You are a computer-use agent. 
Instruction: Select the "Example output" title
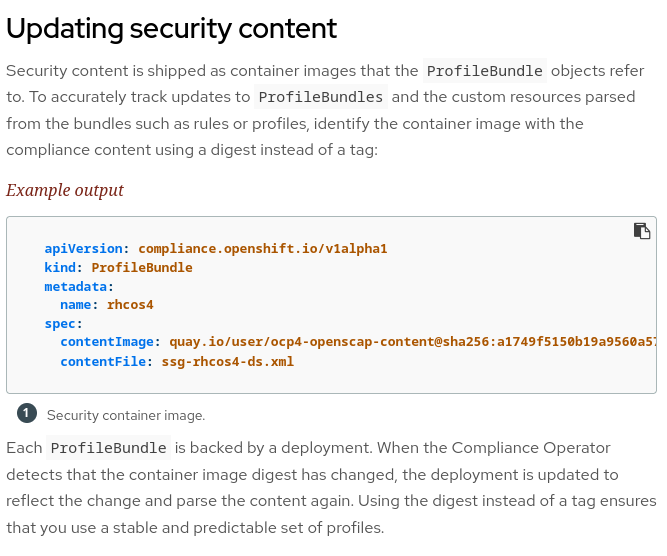(x=65, y=190)
